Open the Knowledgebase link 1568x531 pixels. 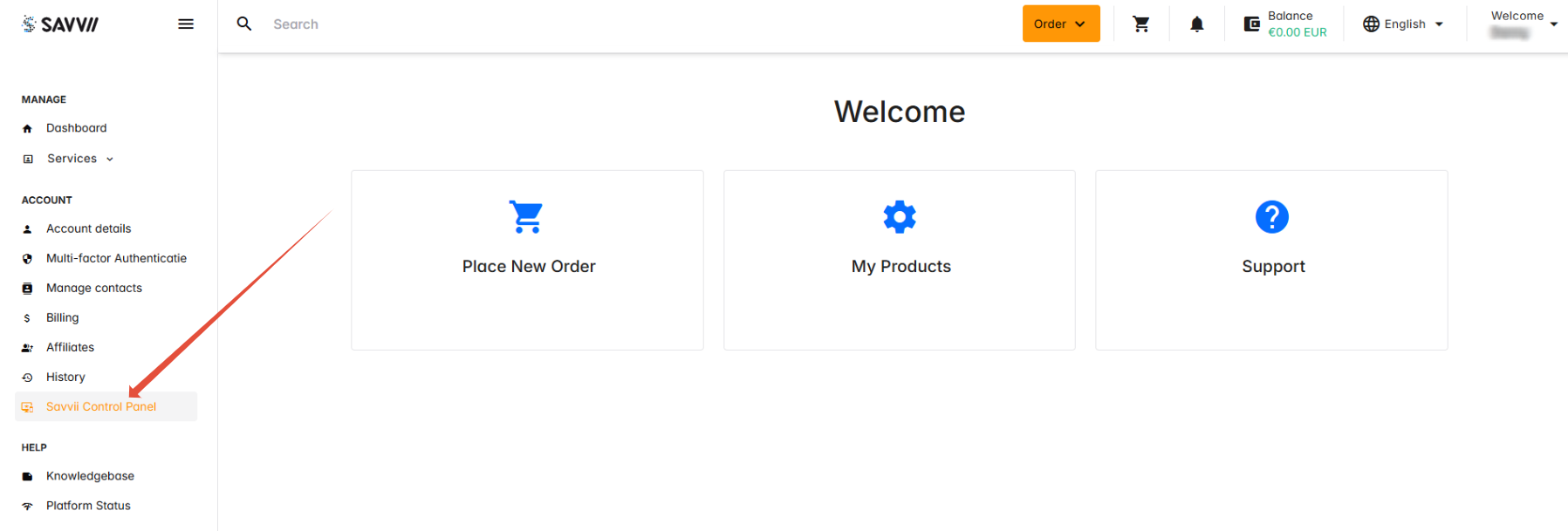(90, 476)
